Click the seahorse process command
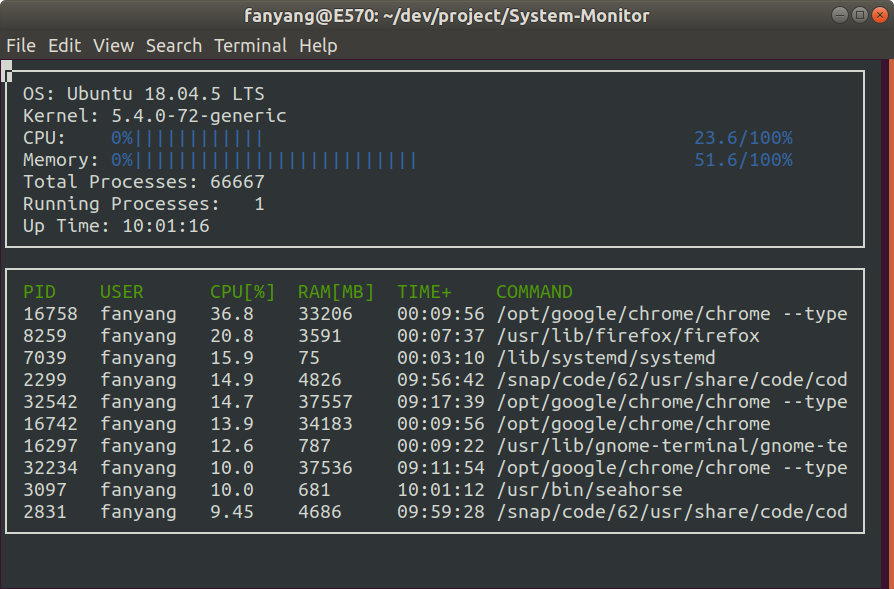Screen dimensions: 894x589 [589, 490]
